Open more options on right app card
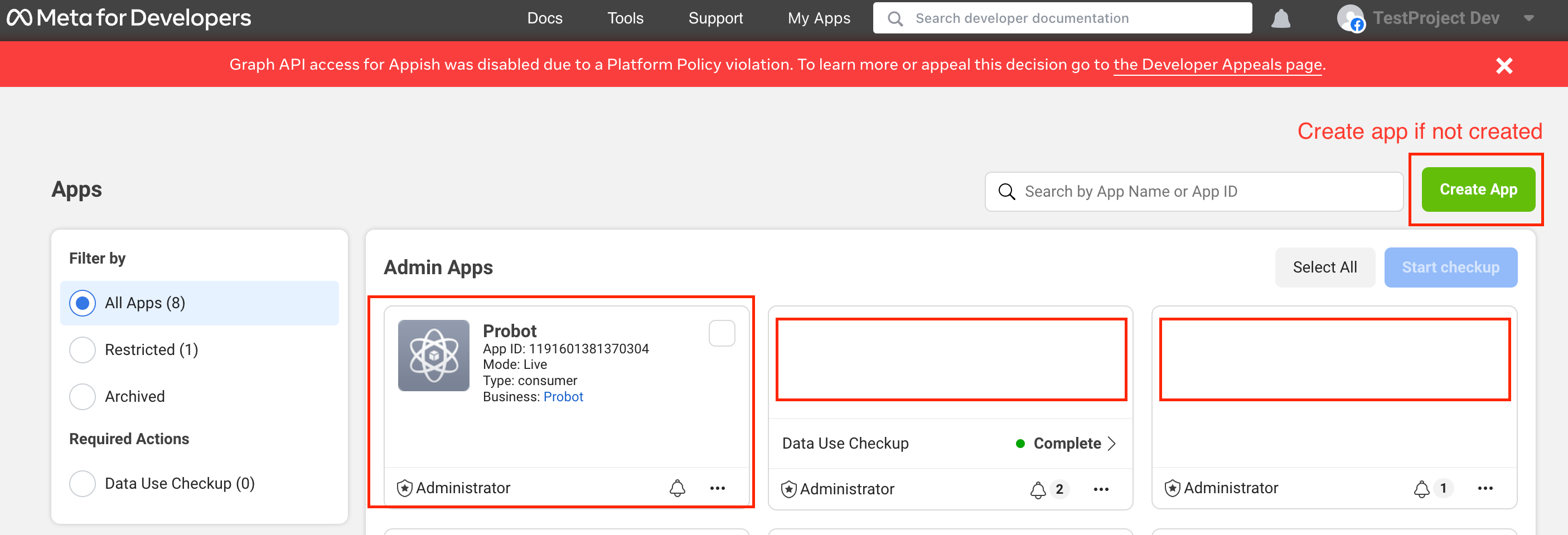The width and height of the screenshot is (1568, 535). (x=1485, y=488)
